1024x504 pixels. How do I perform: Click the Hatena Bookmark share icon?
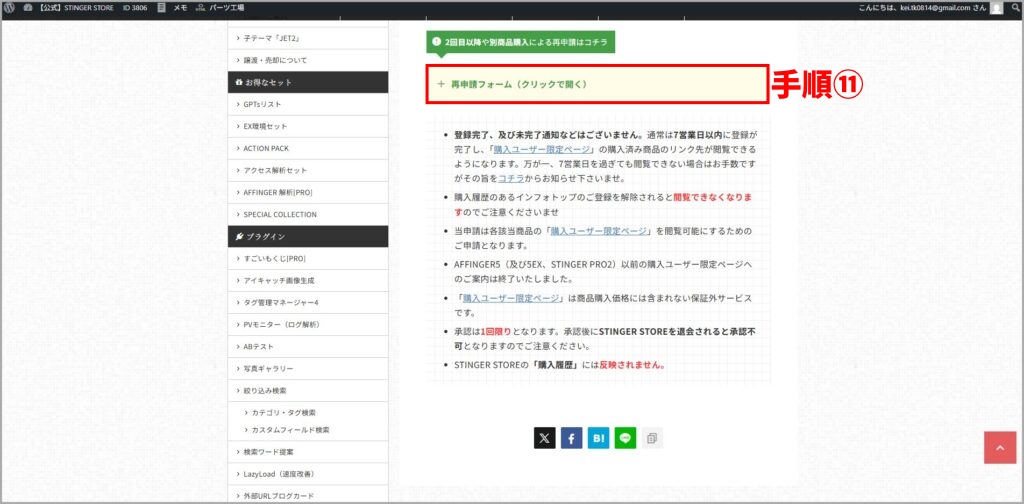point(598,438)
